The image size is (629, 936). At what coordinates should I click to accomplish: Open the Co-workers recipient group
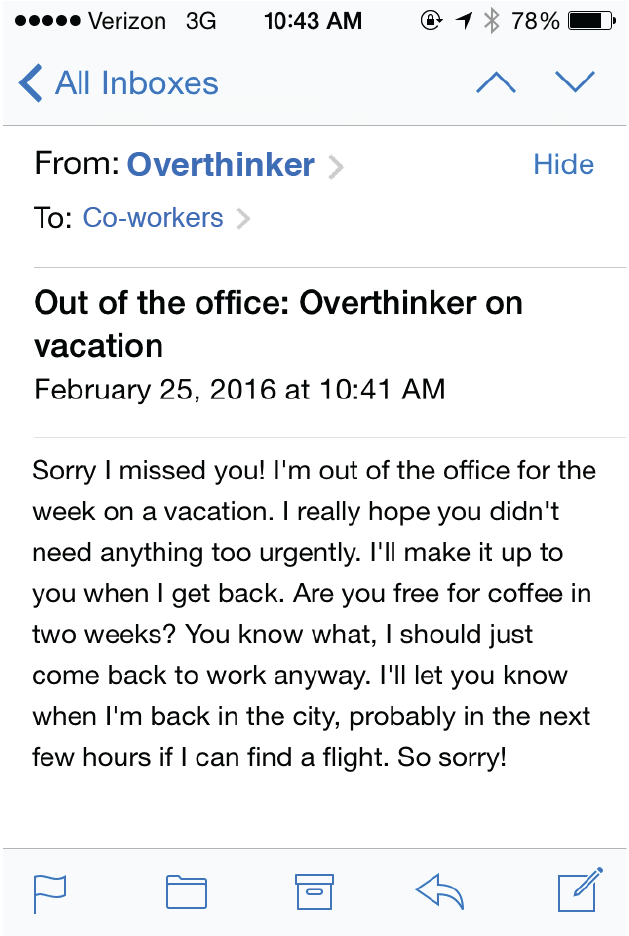point(153,217)
